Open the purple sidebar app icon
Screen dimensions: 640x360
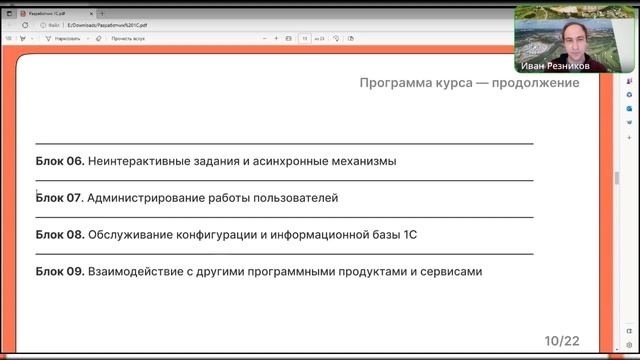point(629,81)
